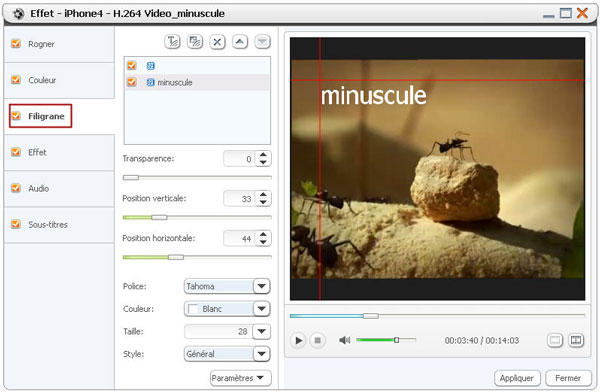This screenshot has width=600, height=392.
Task: Click the add picture watermark icon
Action: pyautogui.click(x=195, y=41)
